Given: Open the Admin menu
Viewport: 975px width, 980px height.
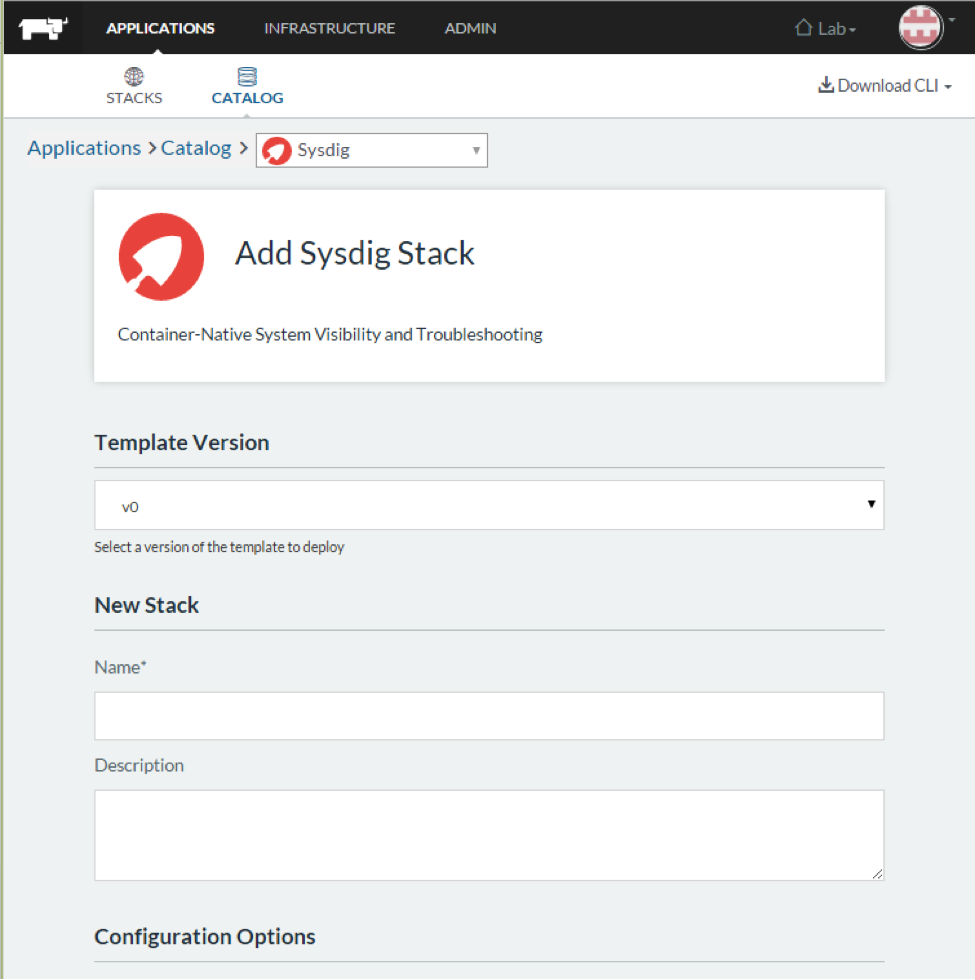Looking at the screenshot, I should pos(470,28).
